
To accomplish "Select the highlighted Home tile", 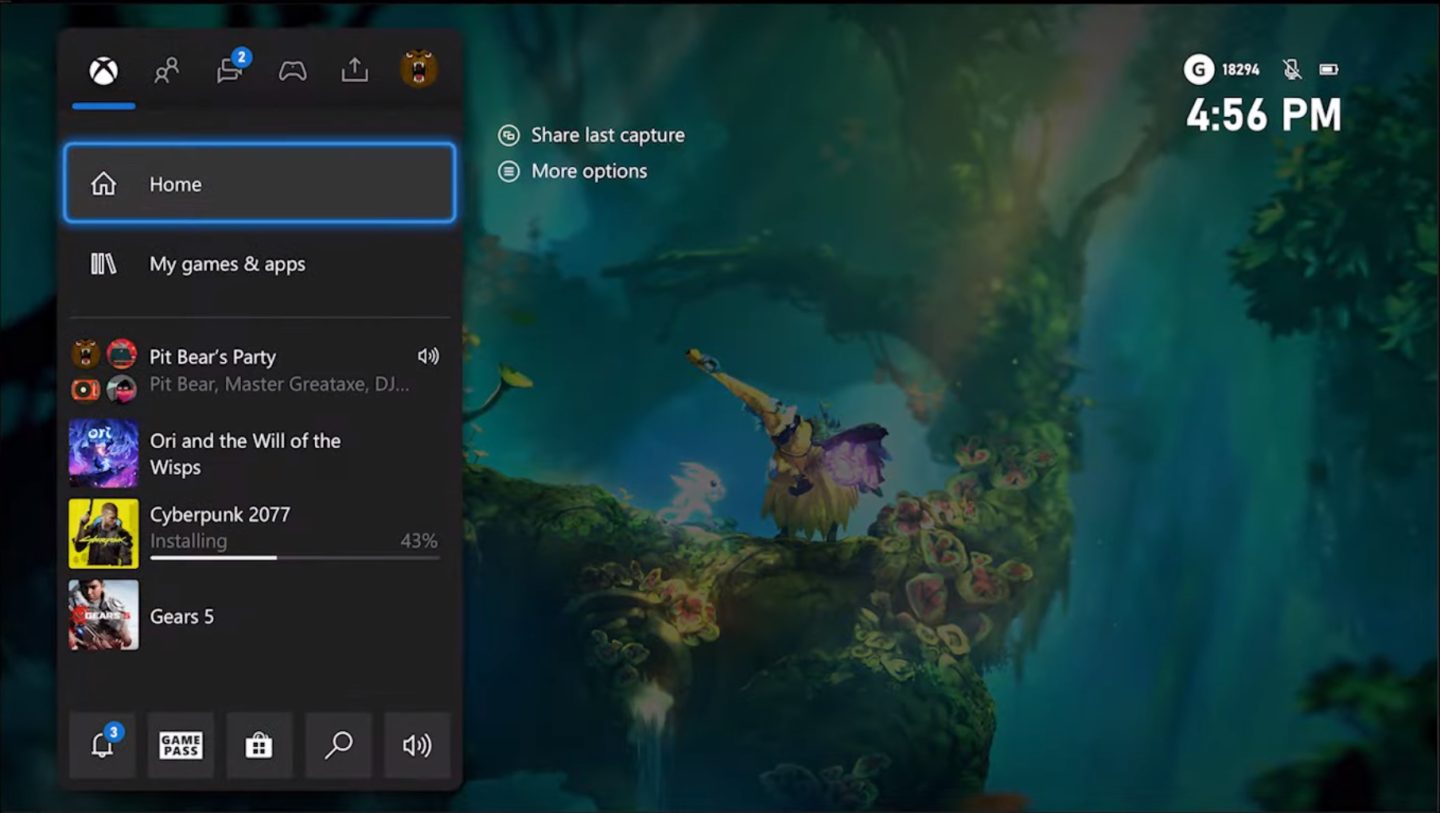I will (x=258, y=183).
